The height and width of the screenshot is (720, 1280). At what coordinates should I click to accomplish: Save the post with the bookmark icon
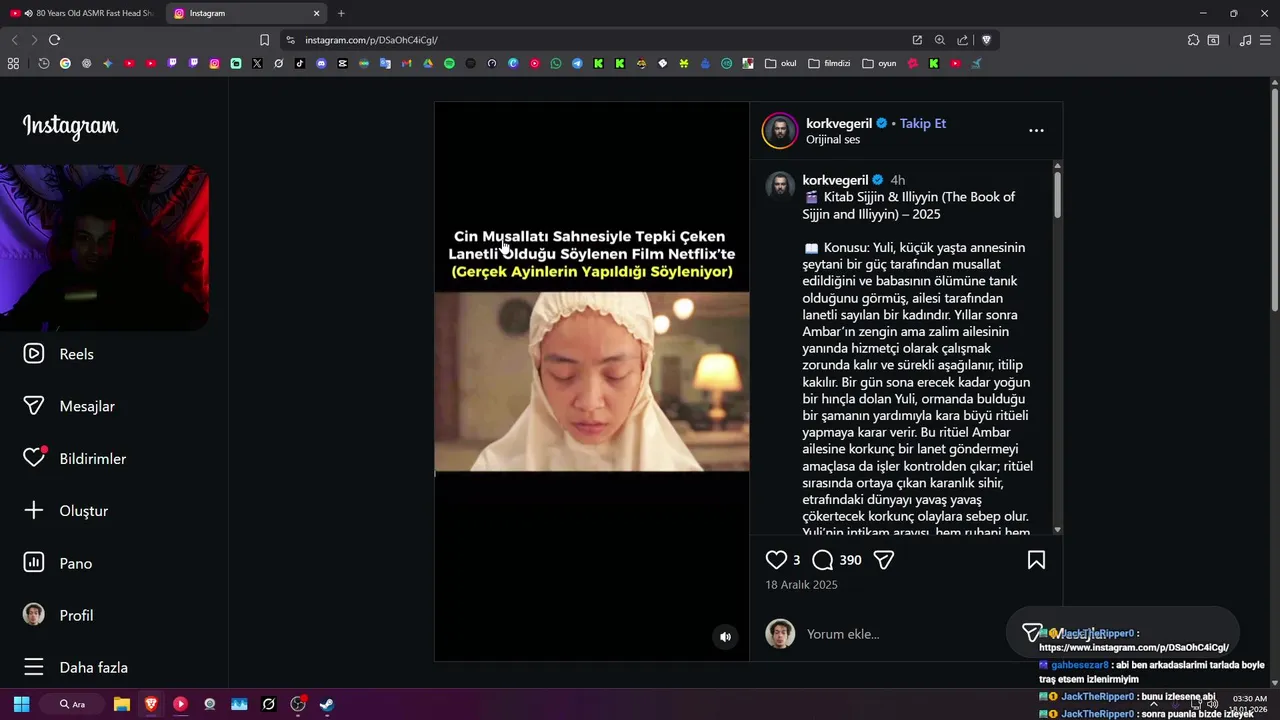1036,560
